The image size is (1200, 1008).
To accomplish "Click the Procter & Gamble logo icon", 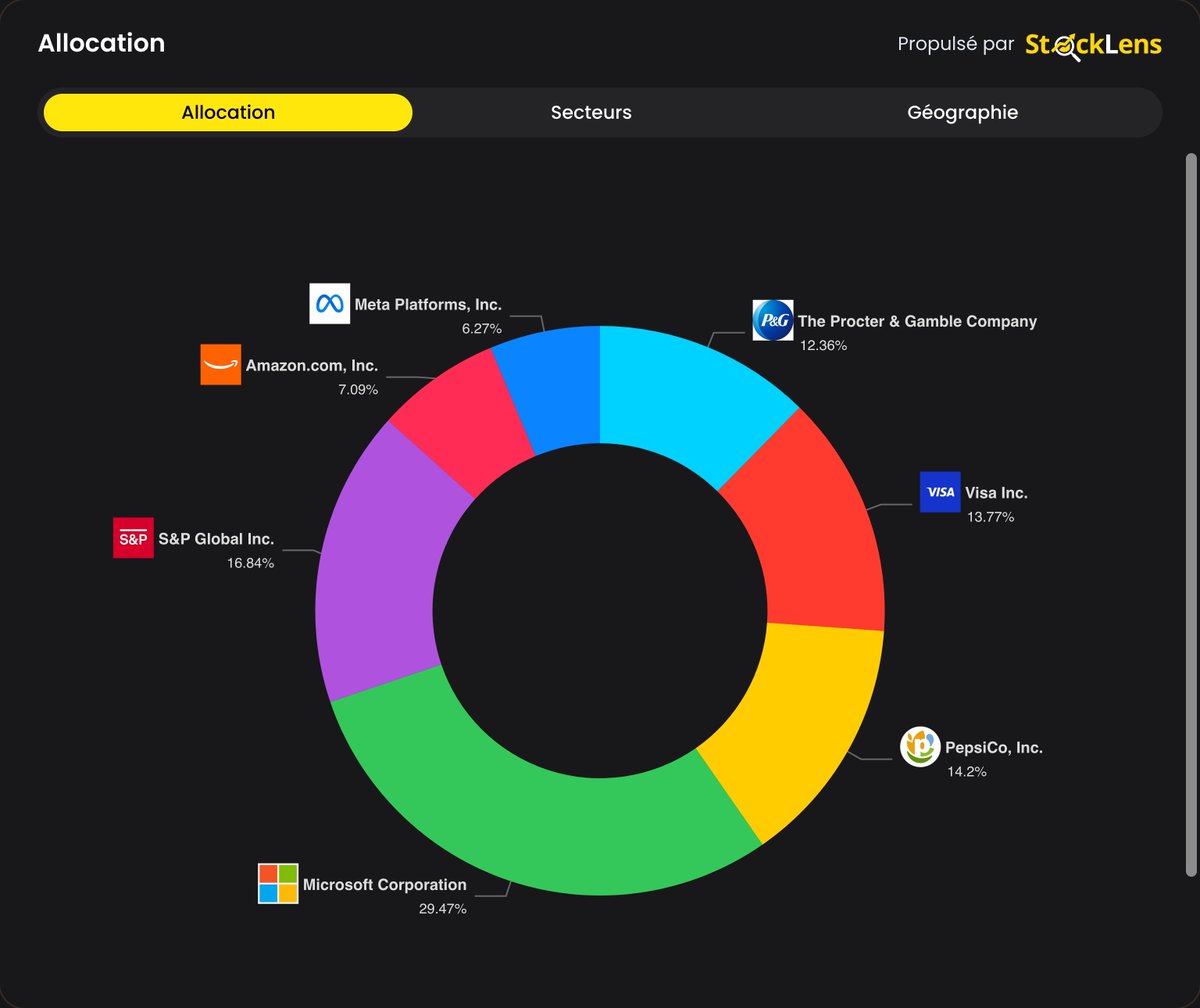I will (773, 320).
